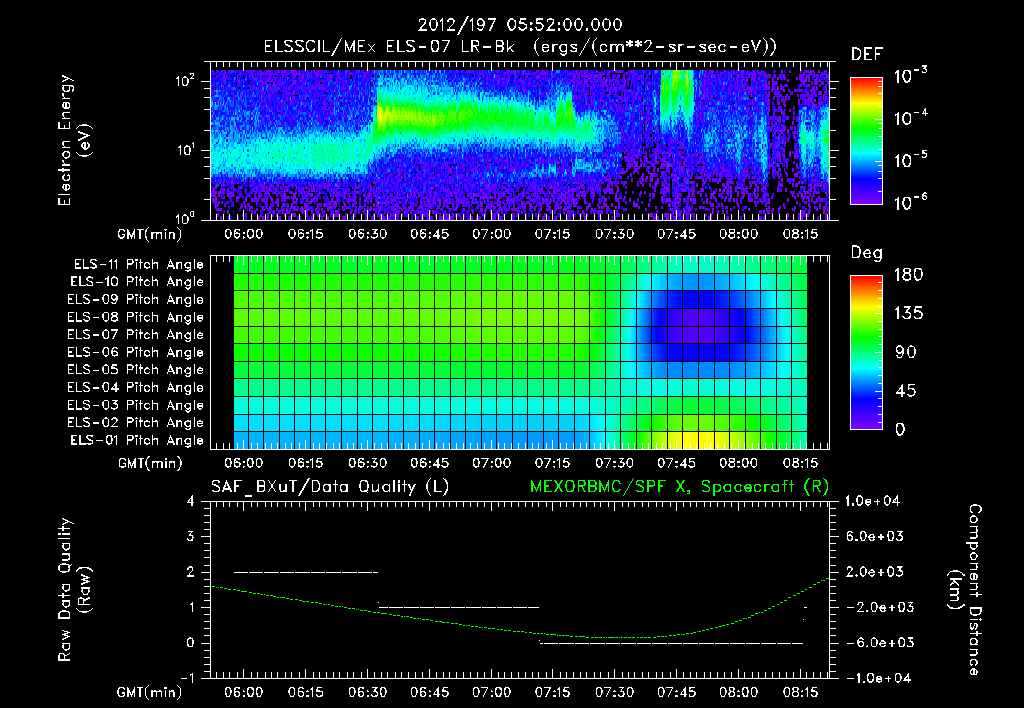1024x708 pixels.
Task: Click the 3 tick on data quality axis
Action: (191, 537)
